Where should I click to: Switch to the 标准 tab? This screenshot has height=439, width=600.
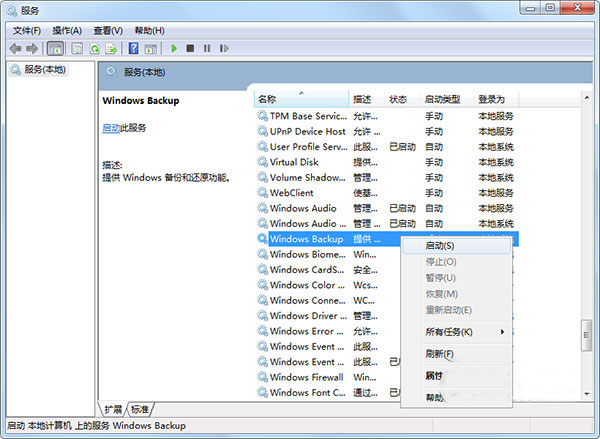click(141, 409)
